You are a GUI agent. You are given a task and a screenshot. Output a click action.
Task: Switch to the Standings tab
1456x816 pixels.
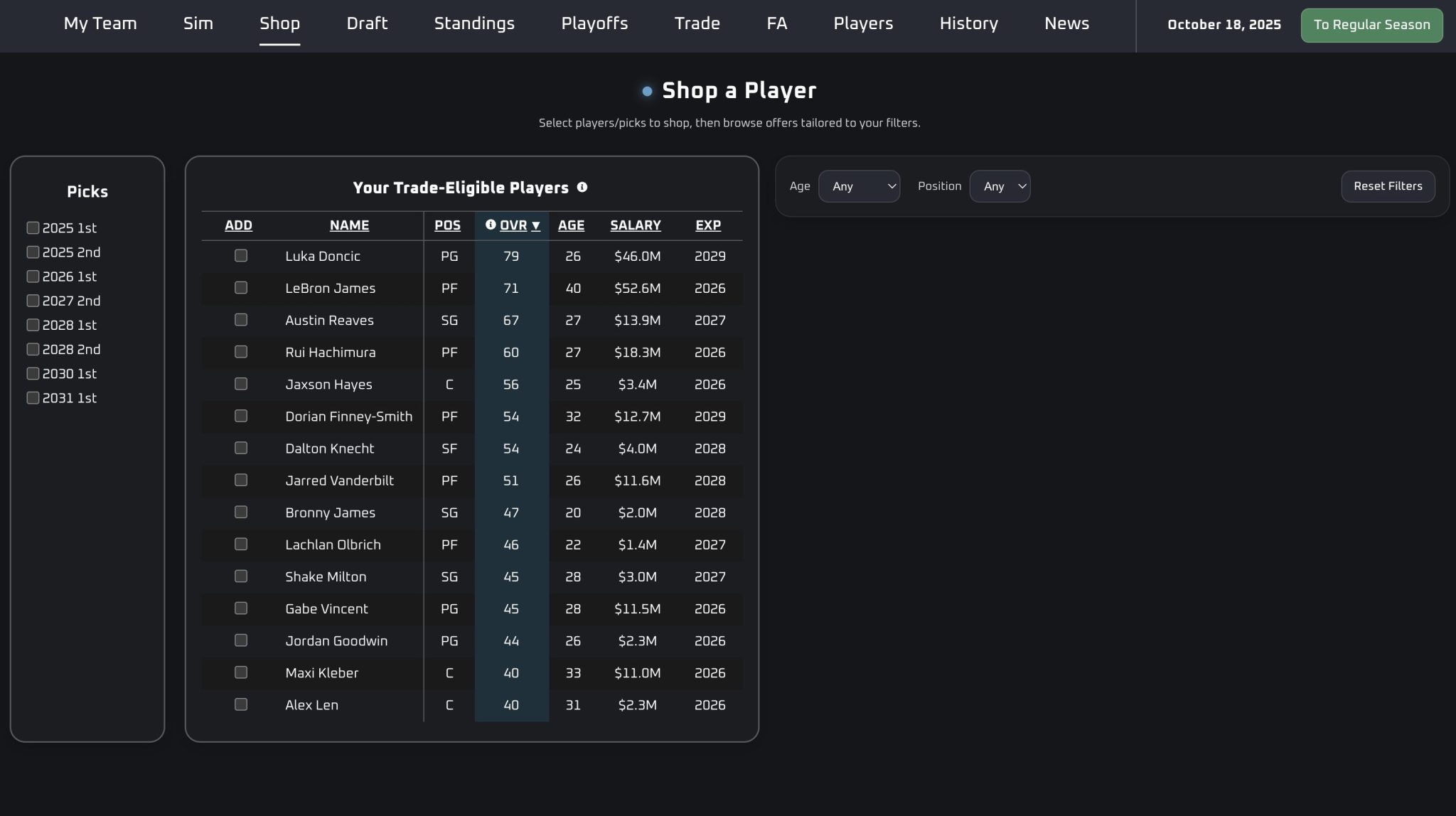tap(474, 23)
